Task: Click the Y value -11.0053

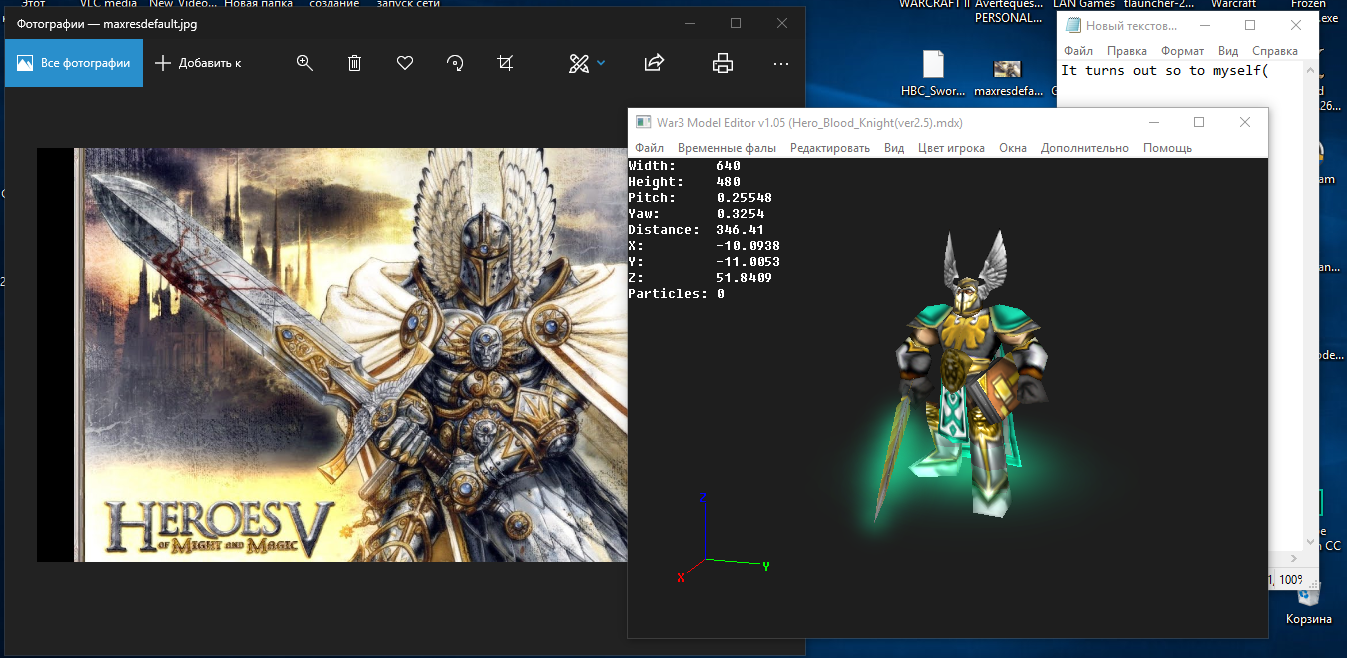Action: pos(748,262)
